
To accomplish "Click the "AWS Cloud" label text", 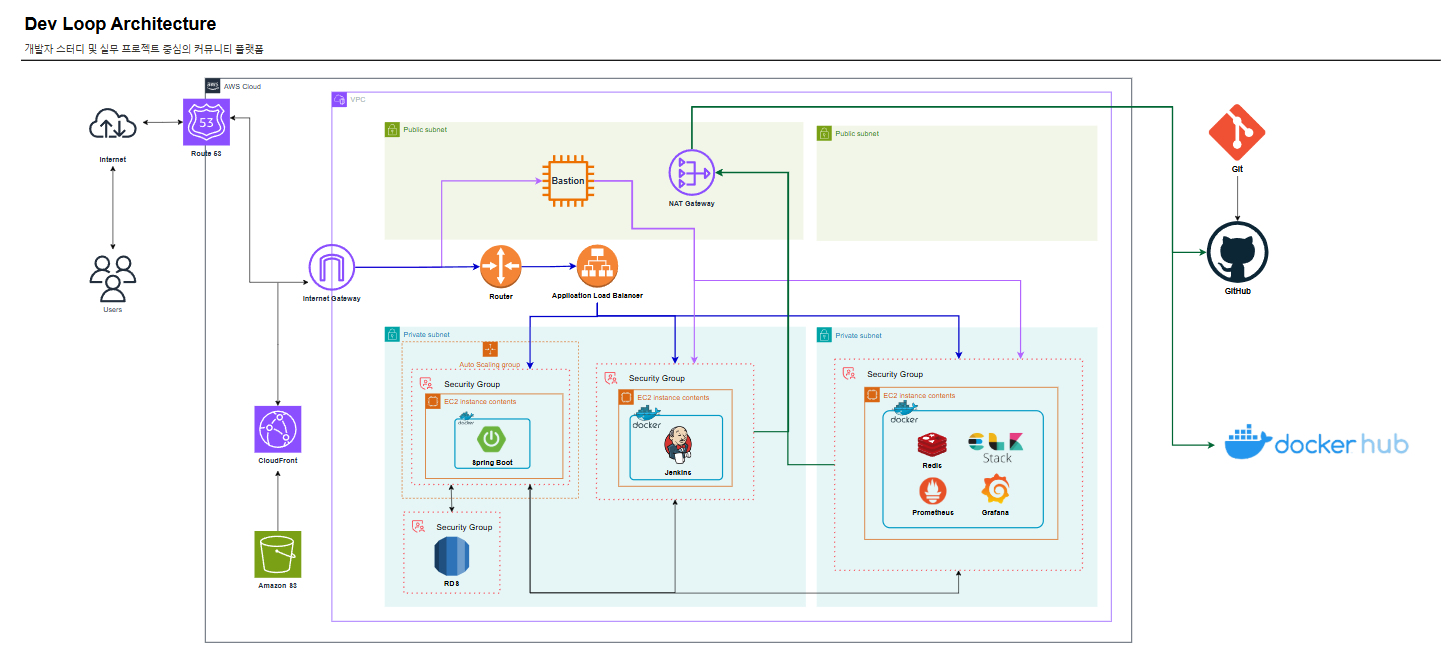I will tap(242, 87).
